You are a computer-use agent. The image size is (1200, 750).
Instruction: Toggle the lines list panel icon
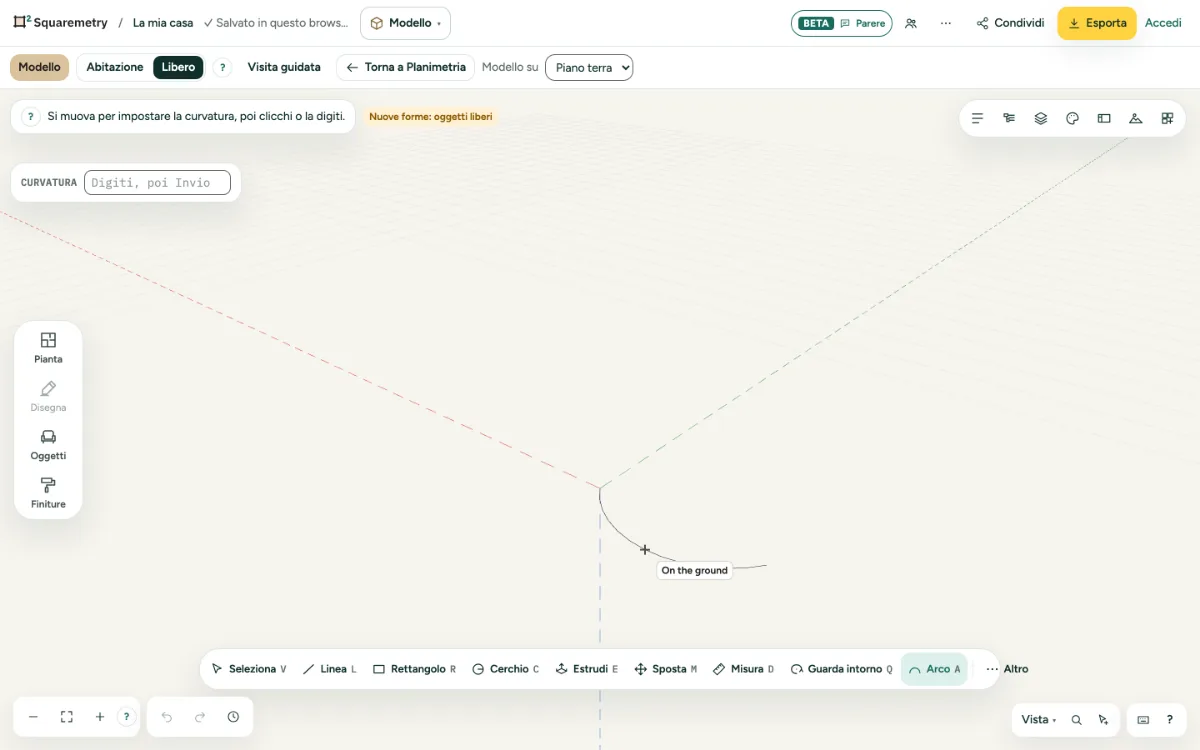(978, 118)
